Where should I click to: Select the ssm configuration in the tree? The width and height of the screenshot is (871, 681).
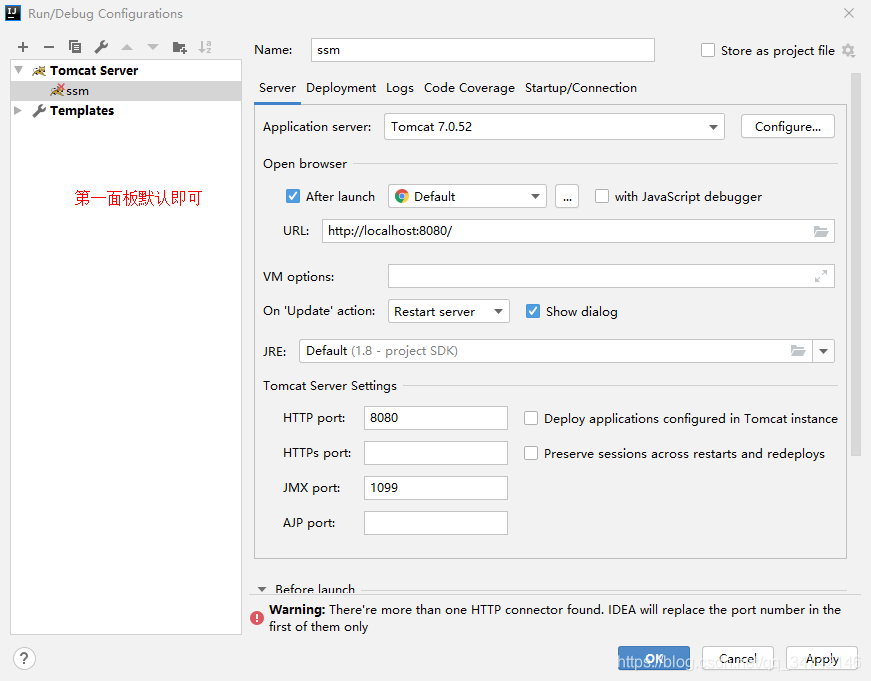point(126,91)
